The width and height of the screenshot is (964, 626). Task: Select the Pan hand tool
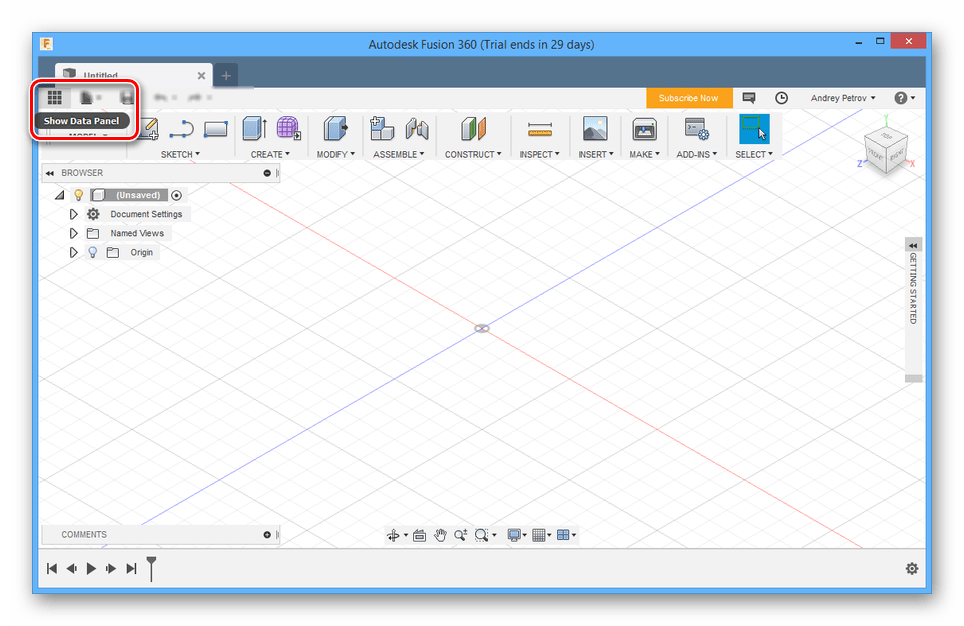click(x=439, y=536)
